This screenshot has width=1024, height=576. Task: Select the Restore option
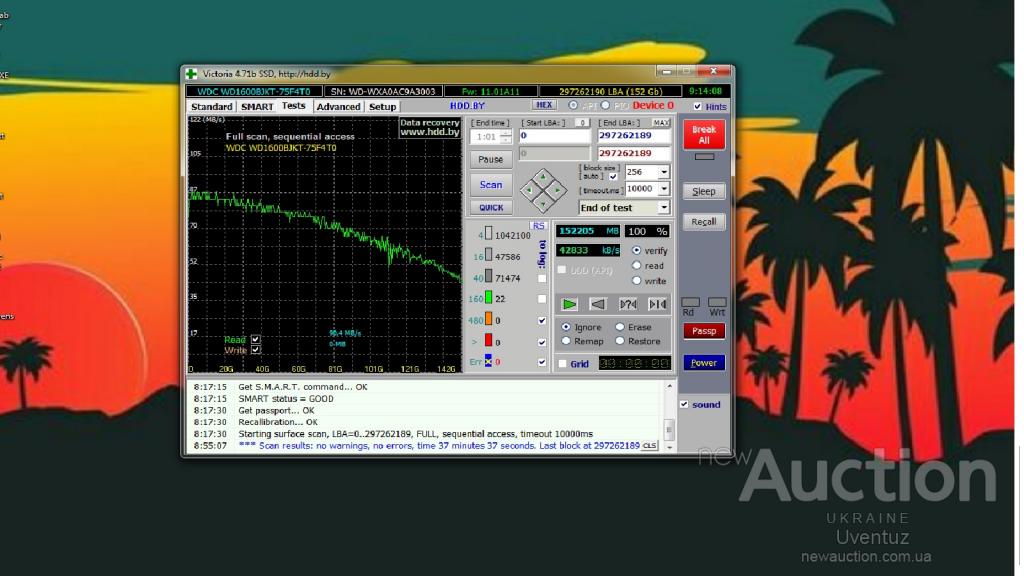pos(619,341)
